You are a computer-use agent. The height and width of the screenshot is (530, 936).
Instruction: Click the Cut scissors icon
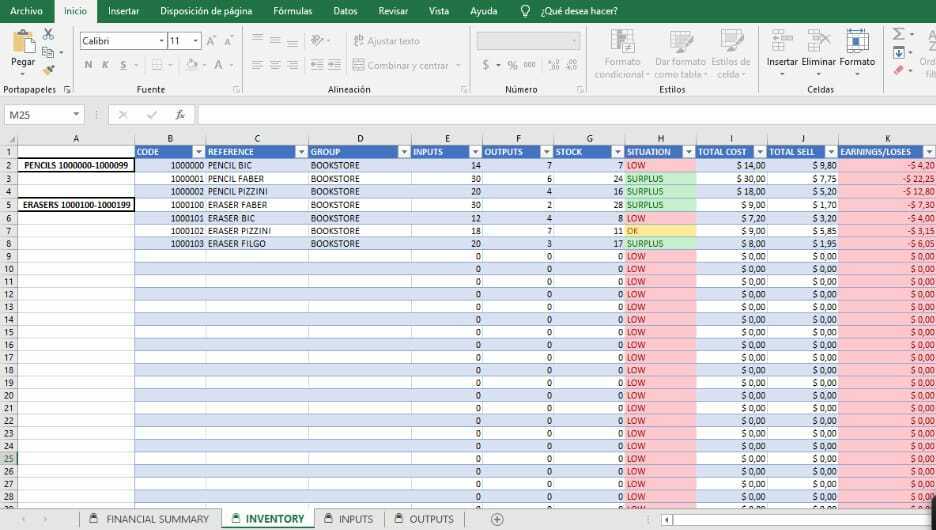(48, 33)
